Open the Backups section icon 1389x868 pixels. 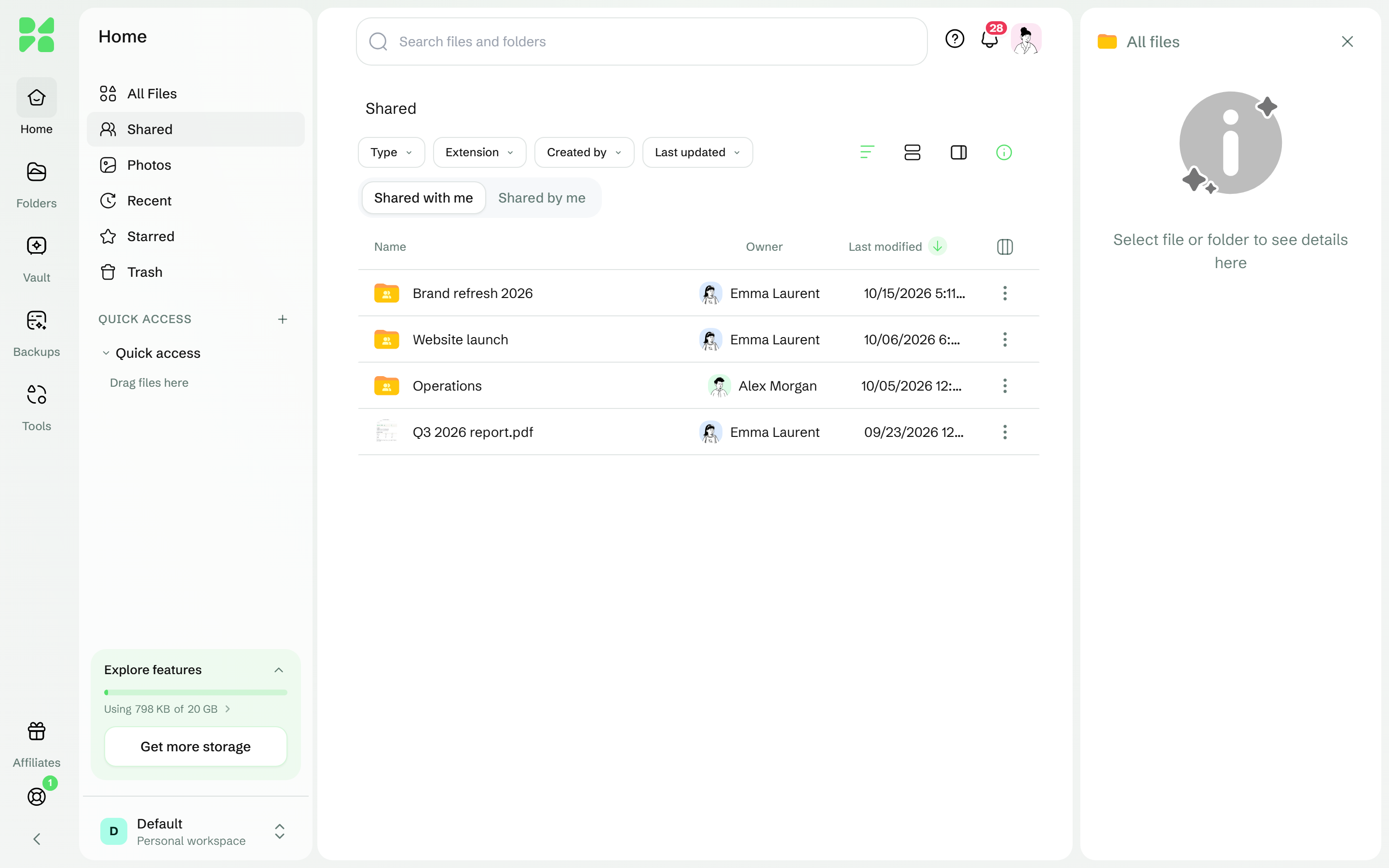click(x=36, y=320)
